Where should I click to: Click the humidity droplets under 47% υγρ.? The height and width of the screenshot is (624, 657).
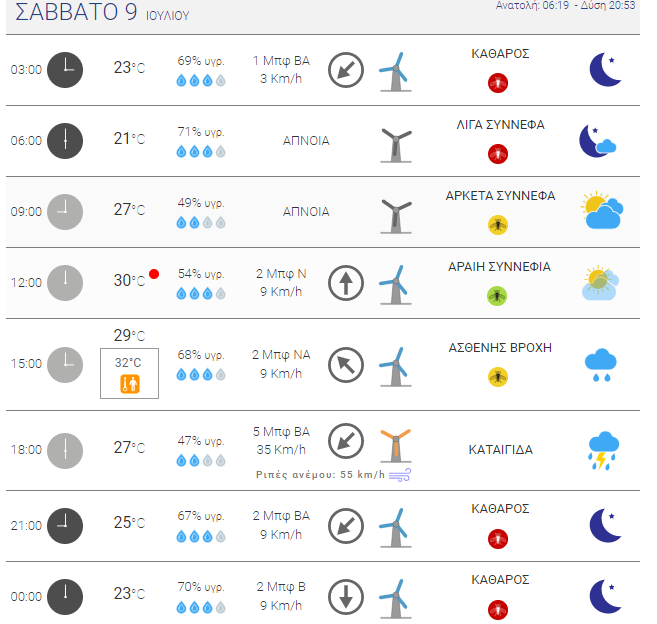coord(201,461)
